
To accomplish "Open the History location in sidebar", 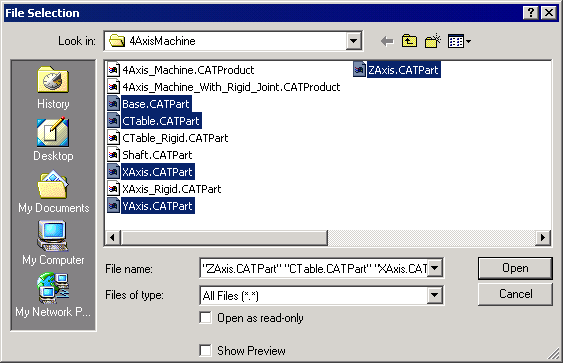I will coord(53,88).
